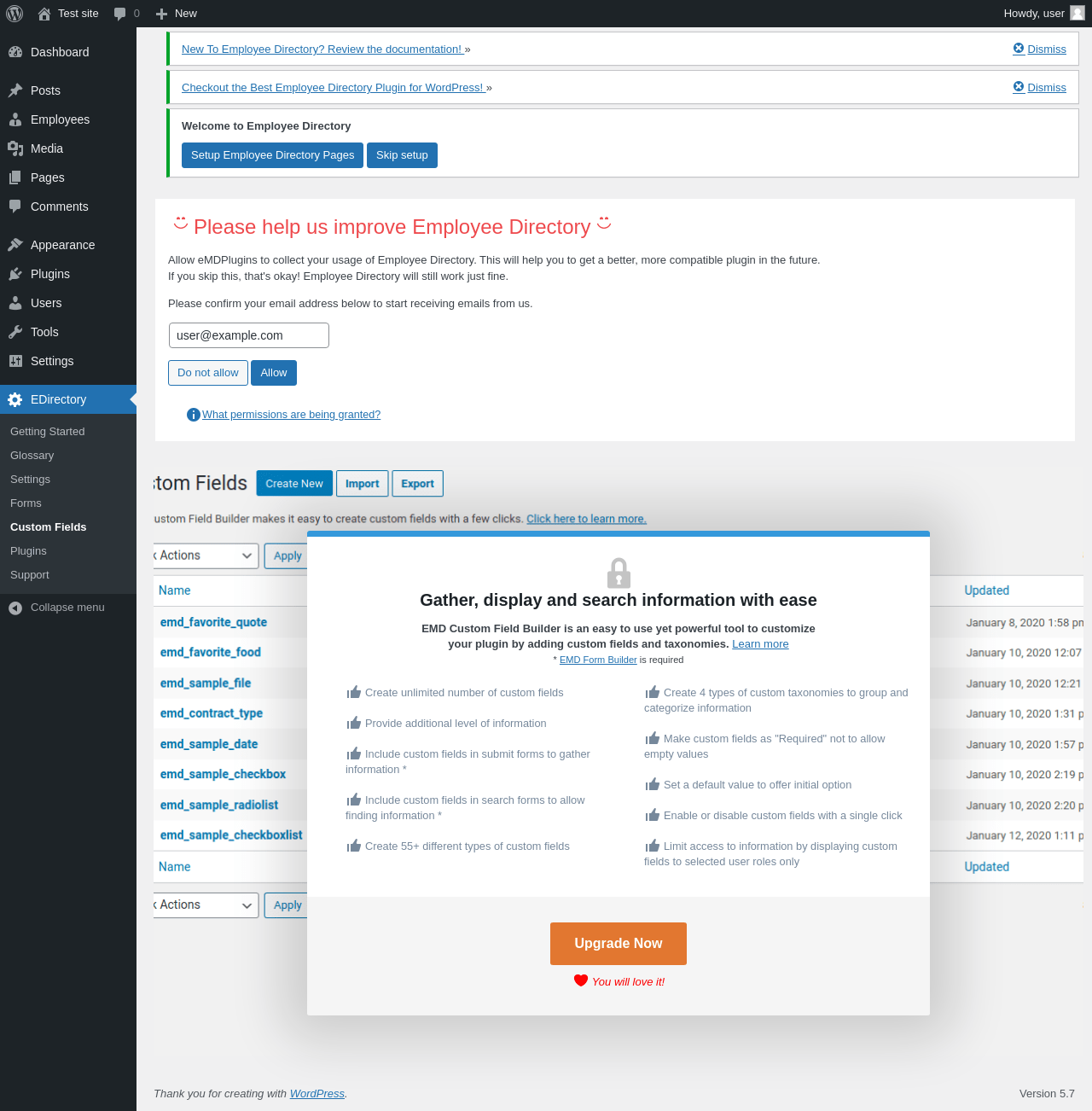Image resolution: width=1092 pixels, height=1111 pixels.
Task: Open comments bubble in admin bar
Action: (x=120, y=14)
